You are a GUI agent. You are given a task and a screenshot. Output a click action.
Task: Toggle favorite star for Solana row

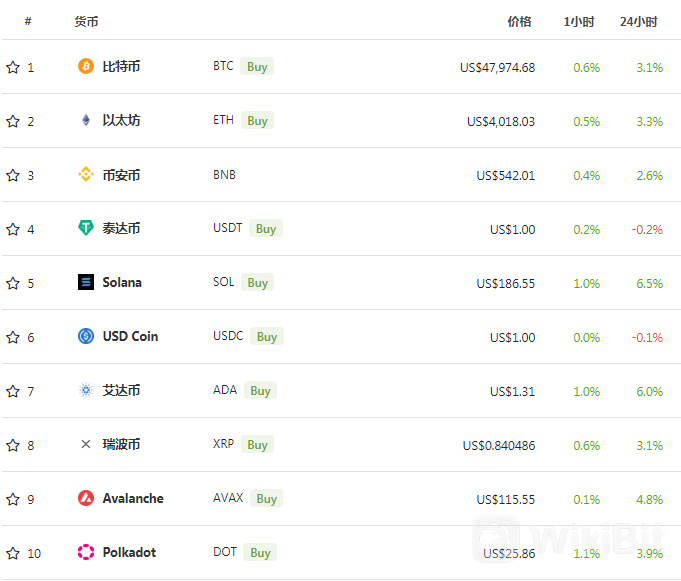tap(13, 283)
